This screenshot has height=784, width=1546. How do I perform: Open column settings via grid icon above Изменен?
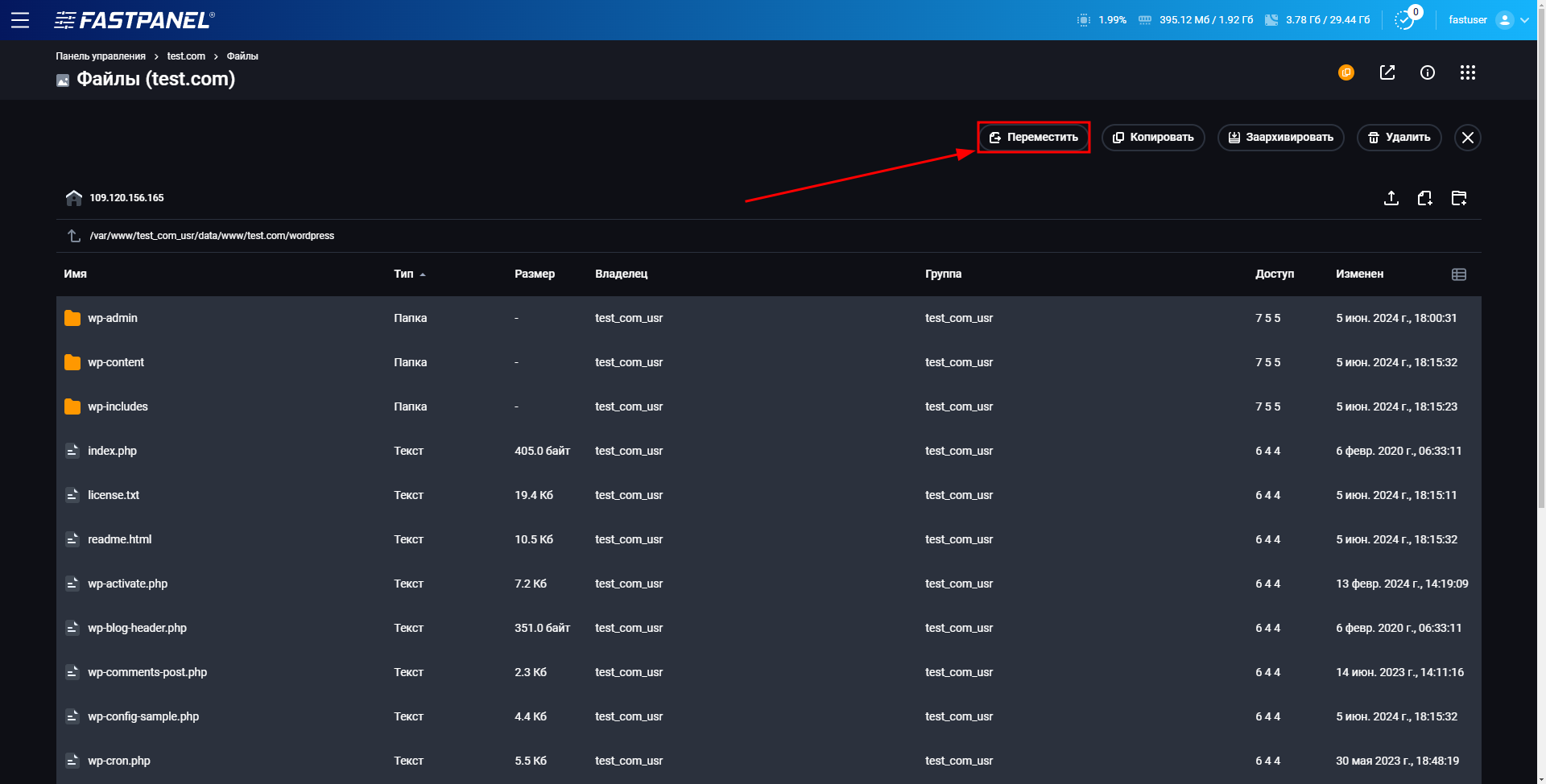1458,274
